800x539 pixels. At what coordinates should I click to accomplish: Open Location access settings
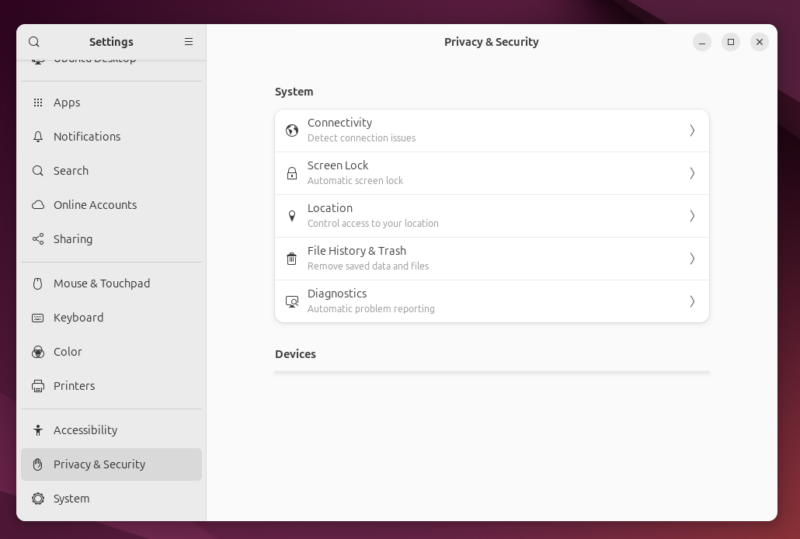[x=492, y=216]
